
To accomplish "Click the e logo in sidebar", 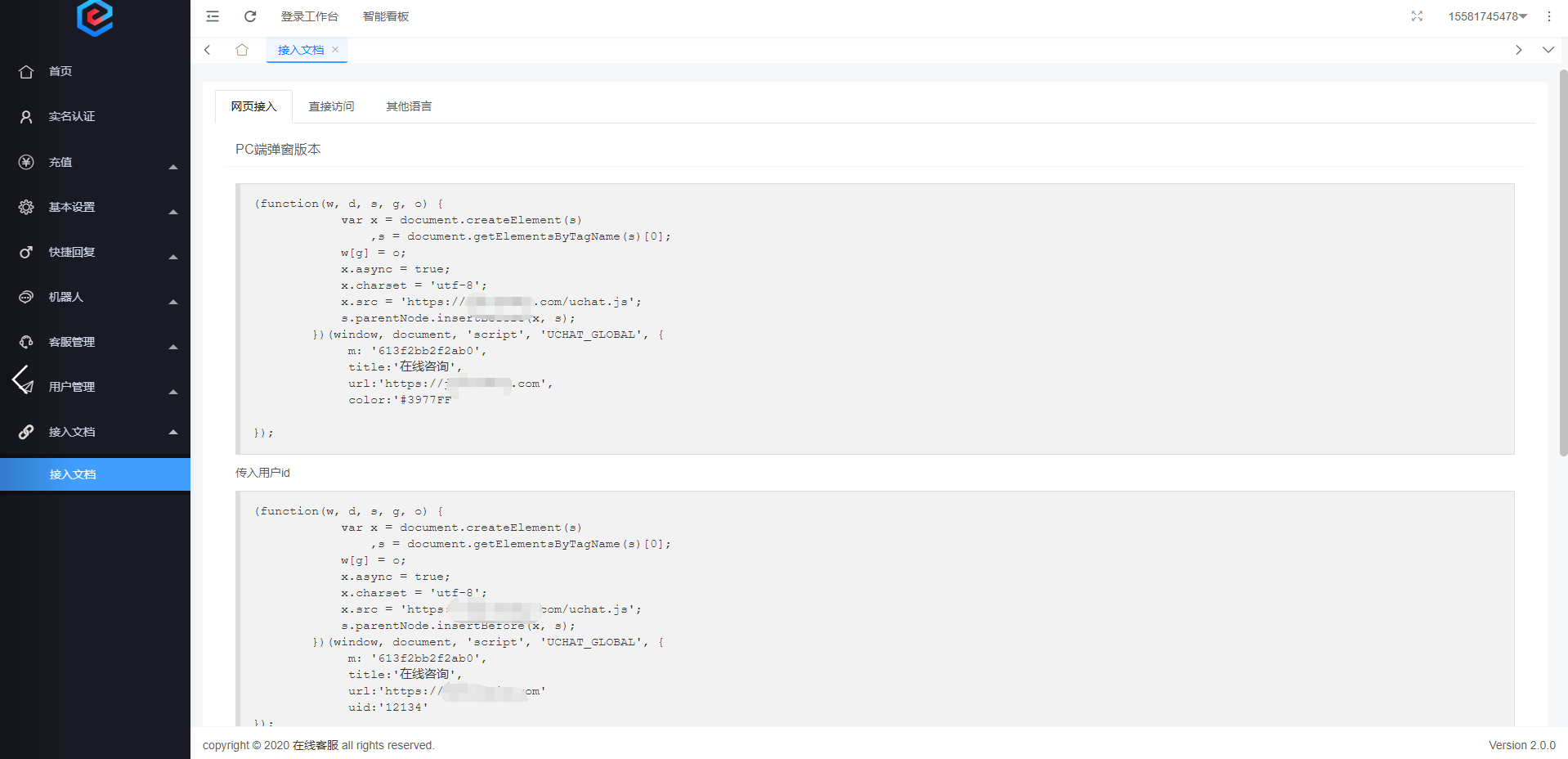I will pos(95,17).
